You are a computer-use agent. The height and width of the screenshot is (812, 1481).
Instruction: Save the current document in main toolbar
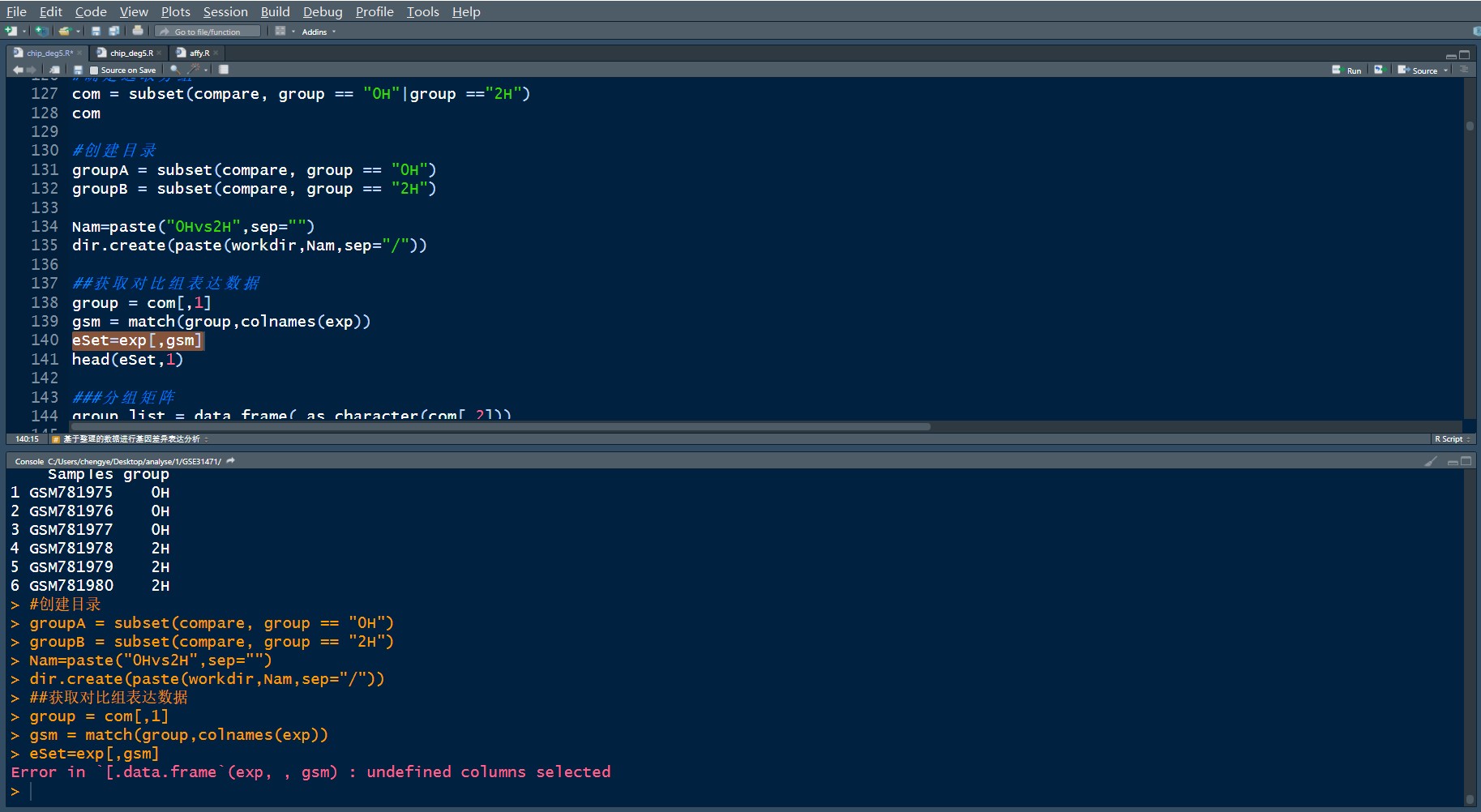[x=96, y=31]
